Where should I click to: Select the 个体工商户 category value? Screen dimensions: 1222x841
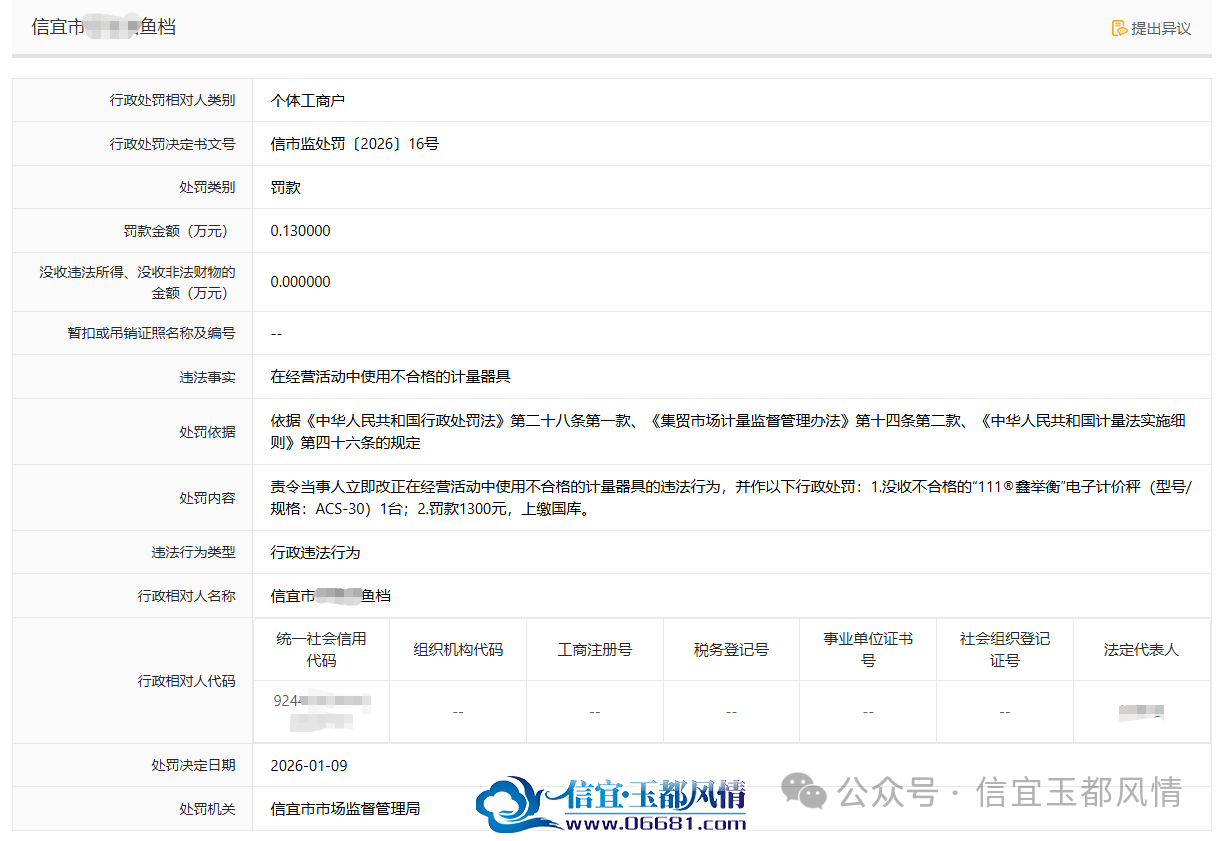308,101
